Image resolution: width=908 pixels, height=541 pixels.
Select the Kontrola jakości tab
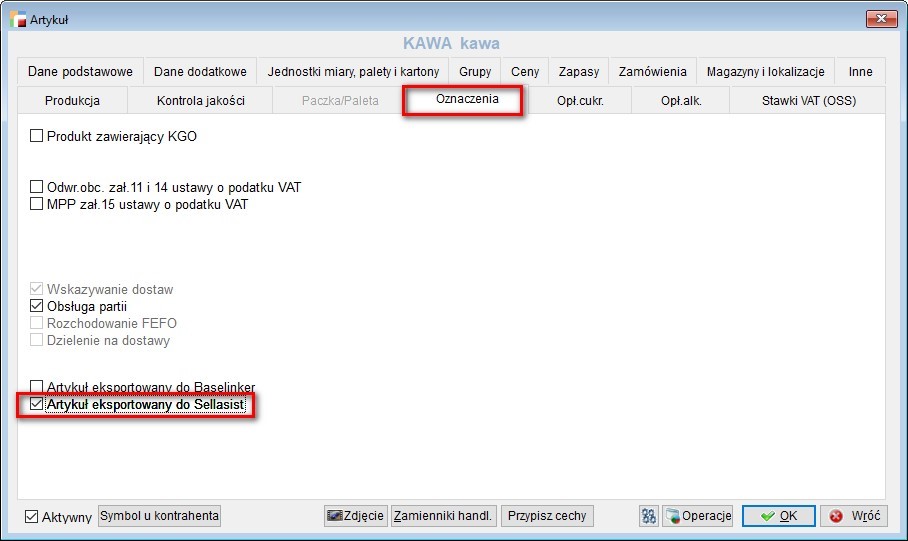click(200, 100)
